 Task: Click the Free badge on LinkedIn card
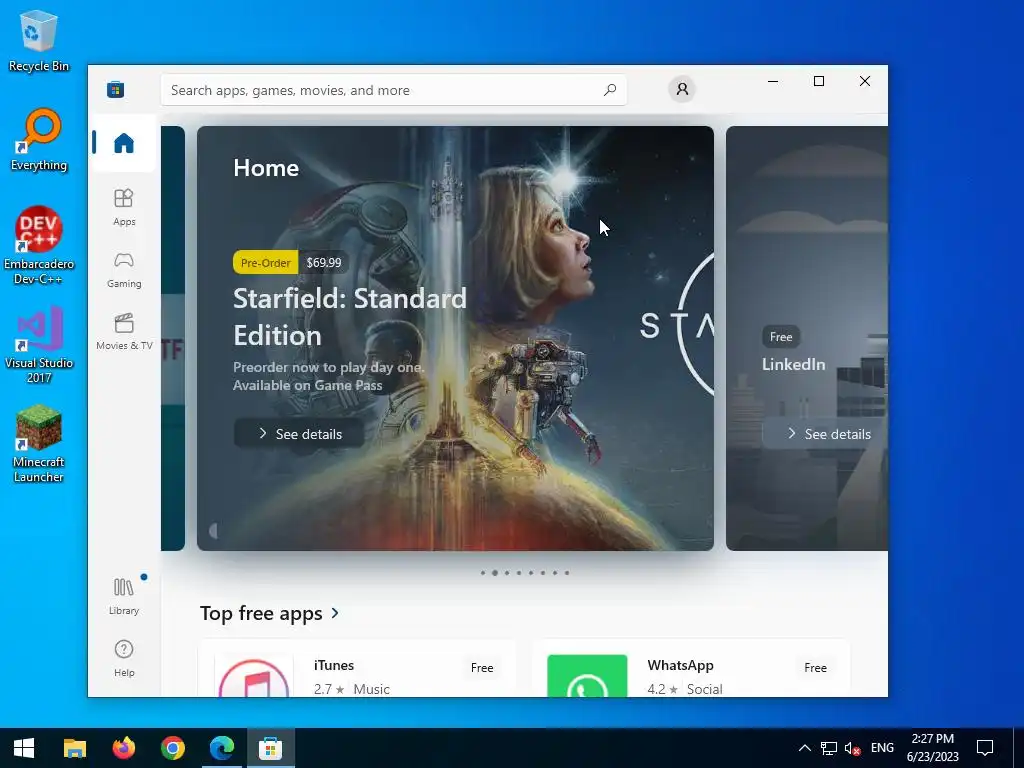pyautogui.click(x=781, y=337)
